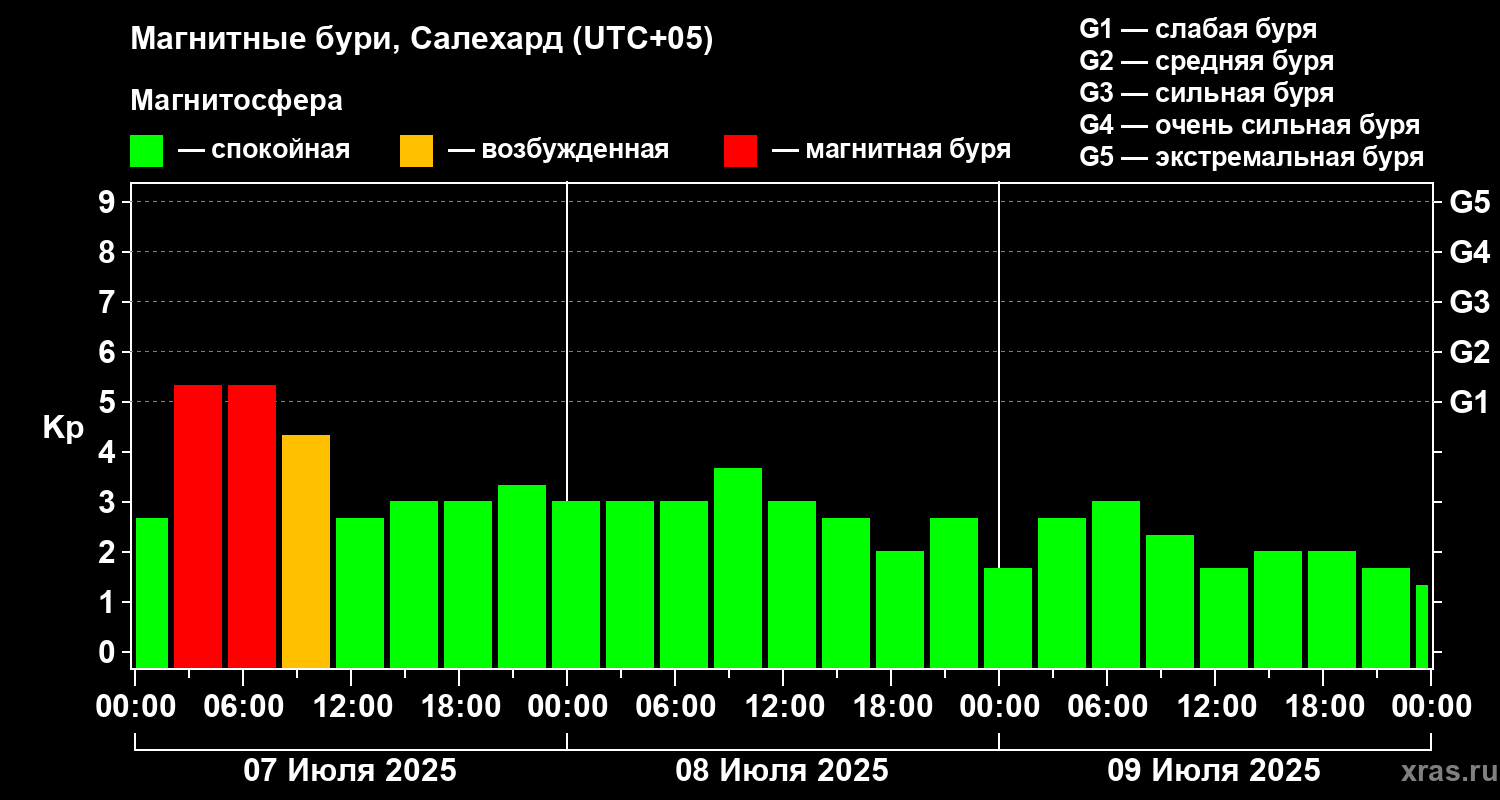Click the '18:00' time label under 08 Июля
Screen dimensions: 1500x800
891,706
